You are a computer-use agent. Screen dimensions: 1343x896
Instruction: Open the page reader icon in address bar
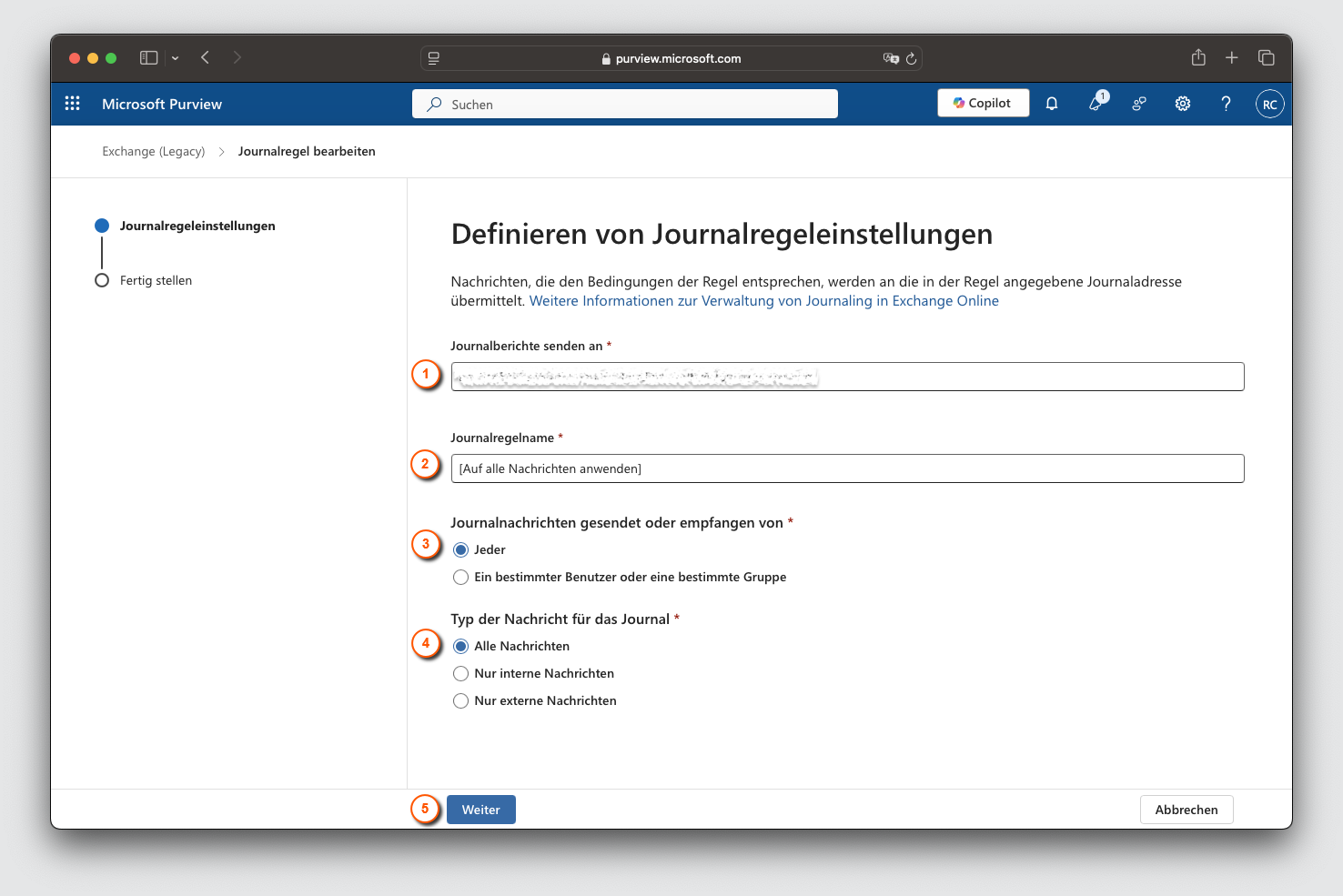[434, 58]
